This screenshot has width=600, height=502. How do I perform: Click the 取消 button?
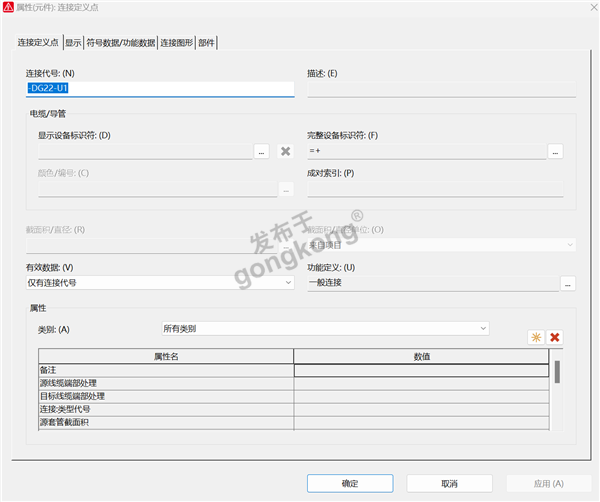[x=448, y=483]
